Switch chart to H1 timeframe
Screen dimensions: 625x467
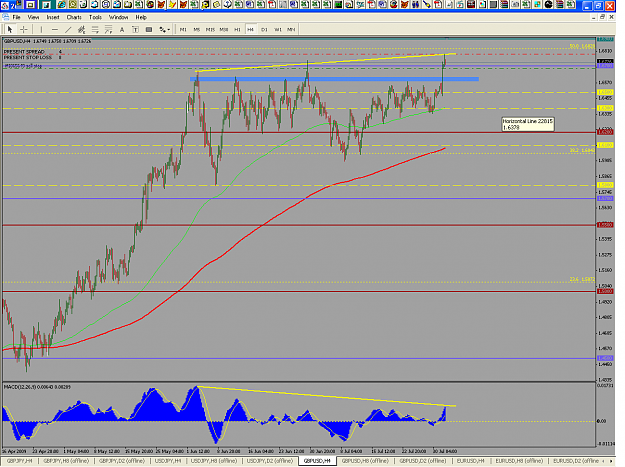[x=237, y=29]
